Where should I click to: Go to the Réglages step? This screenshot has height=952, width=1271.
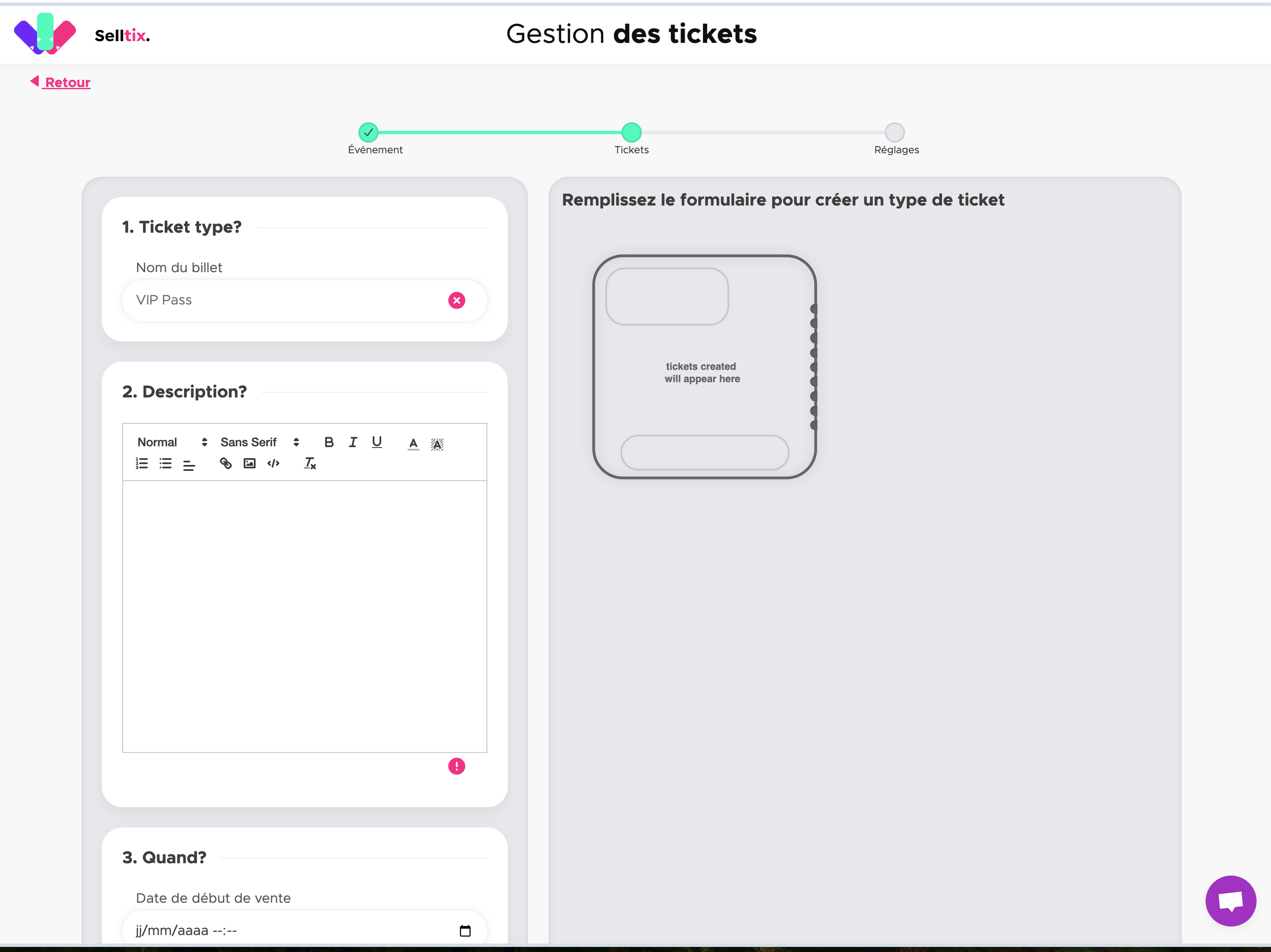[894, 133]
